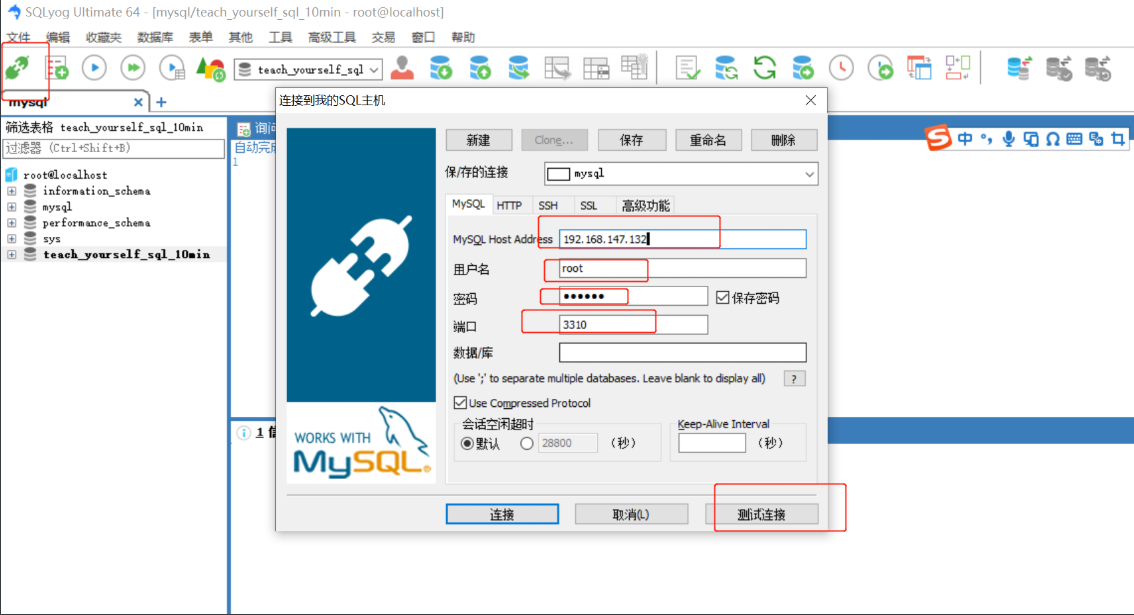Open new query editor toolbar icon
Image resolution: width=1134 pixels, height=615 pixels.
56,68
